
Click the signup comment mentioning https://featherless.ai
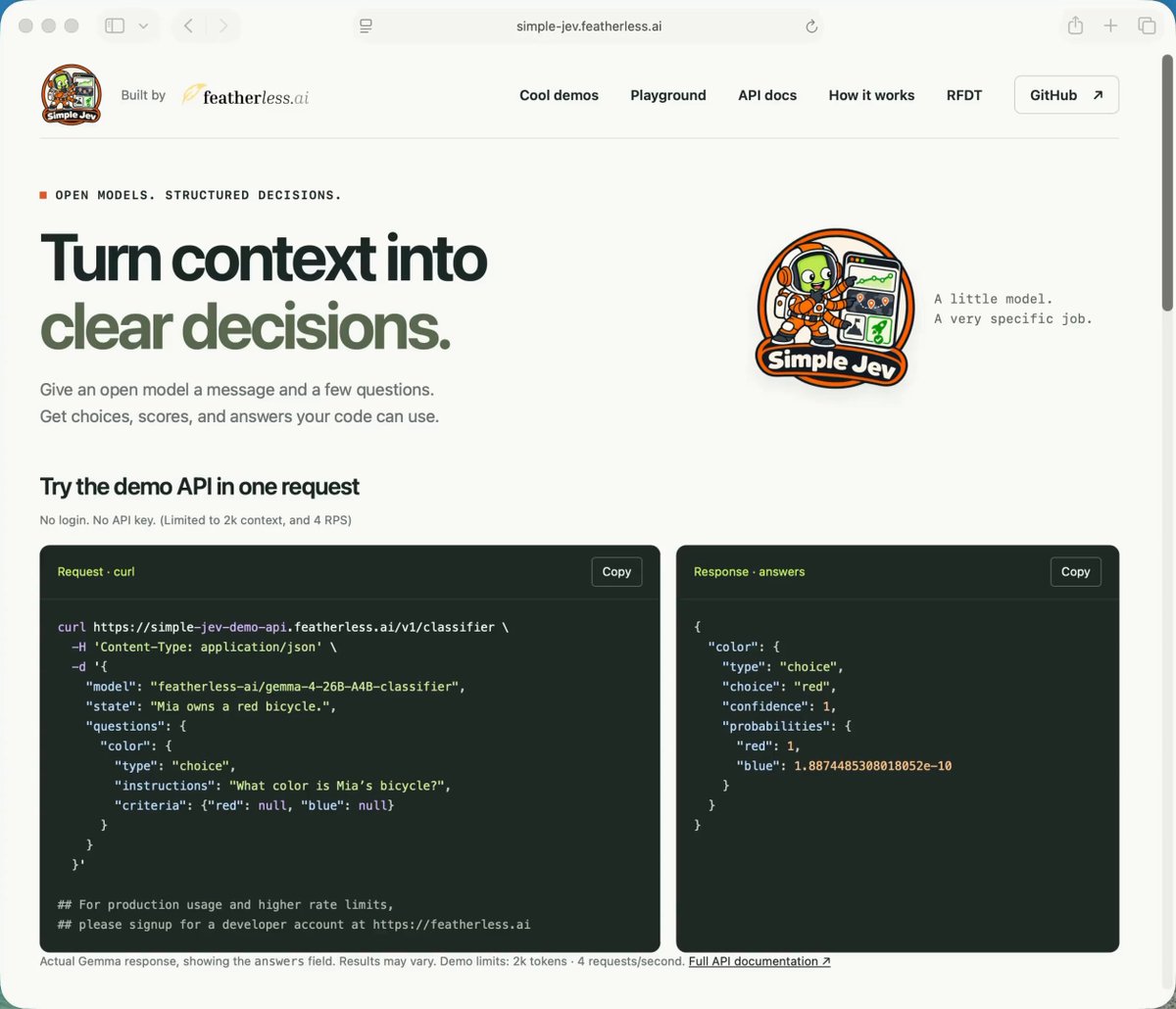294,925
